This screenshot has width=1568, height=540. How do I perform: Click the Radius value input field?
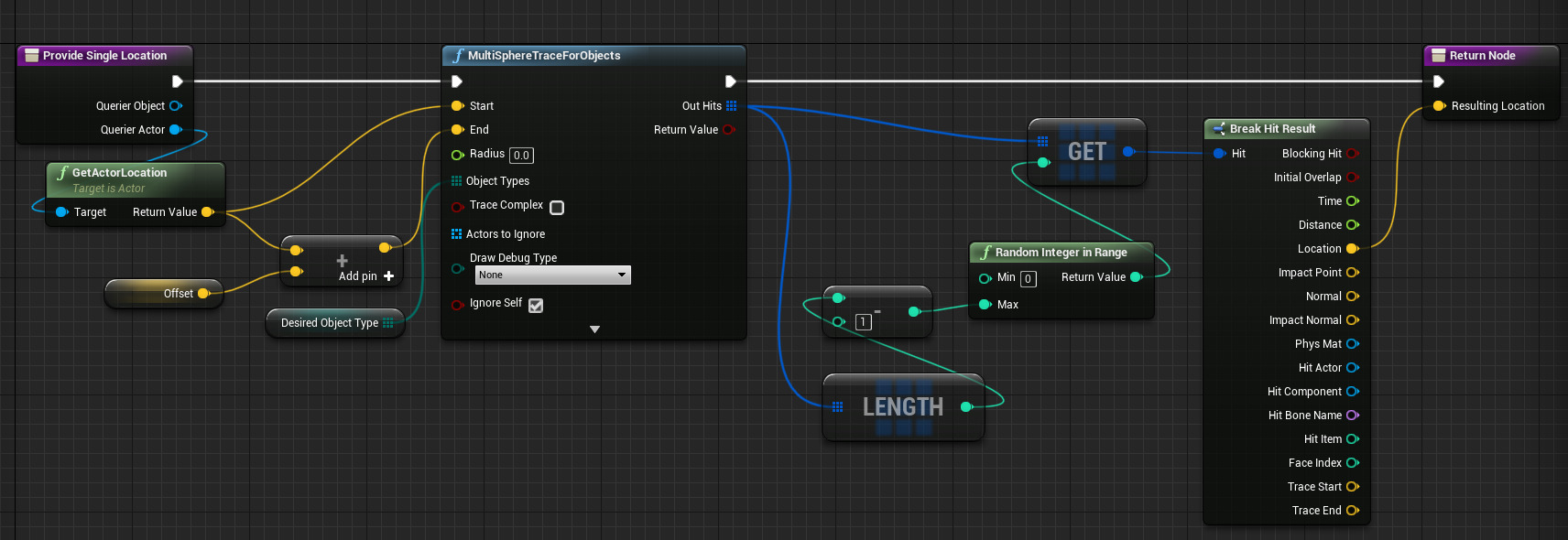521,156
